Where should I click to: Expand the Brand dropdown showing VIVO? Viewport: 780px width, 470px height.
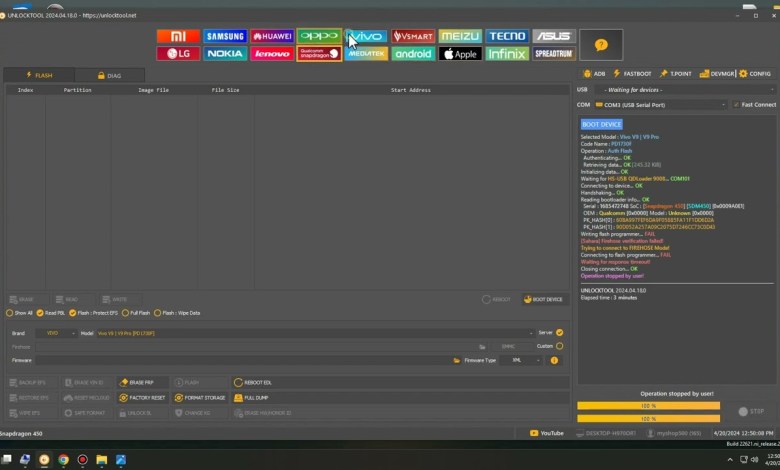55,333
